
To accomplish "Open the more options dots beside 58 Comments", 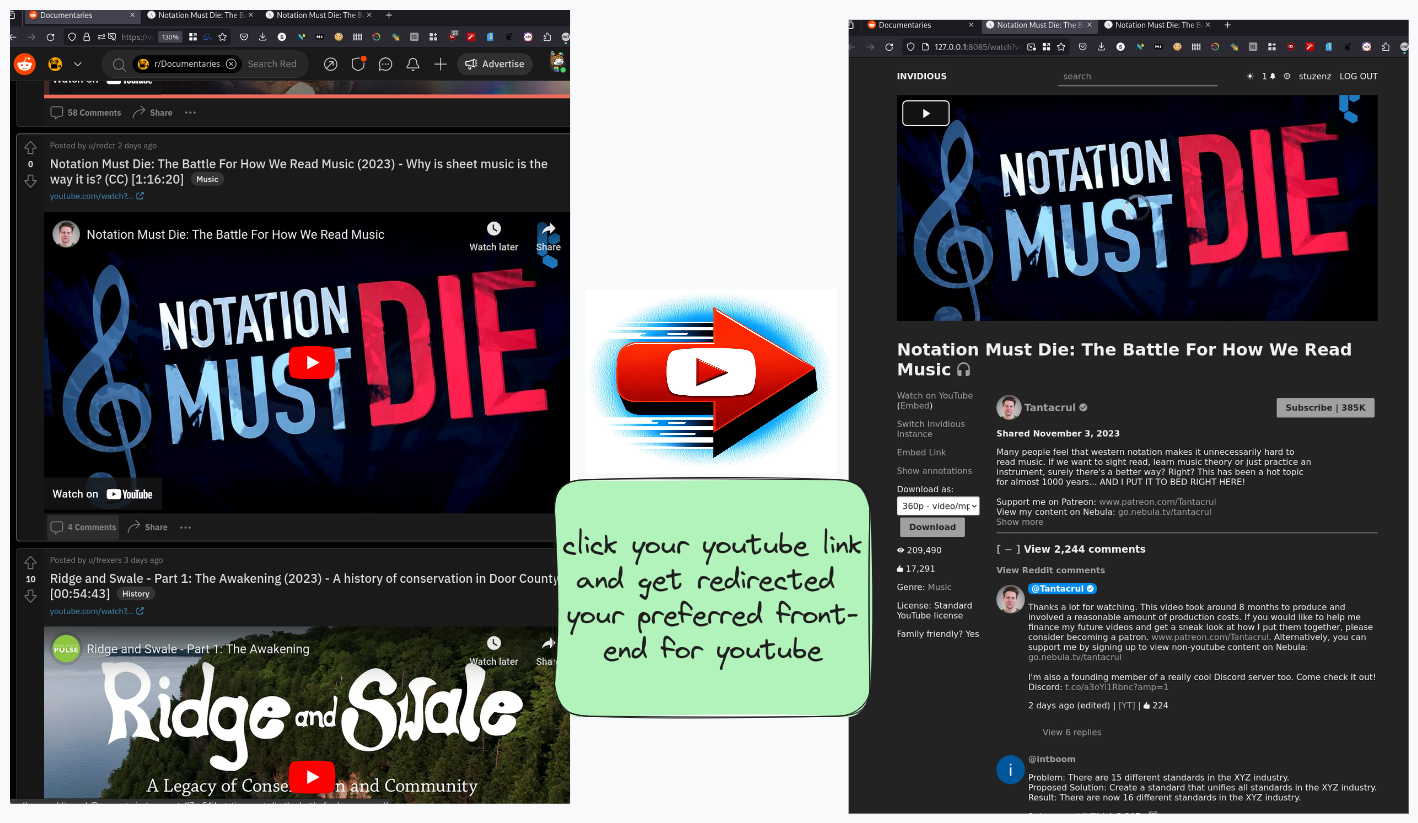I will click(x=190, y=113).
